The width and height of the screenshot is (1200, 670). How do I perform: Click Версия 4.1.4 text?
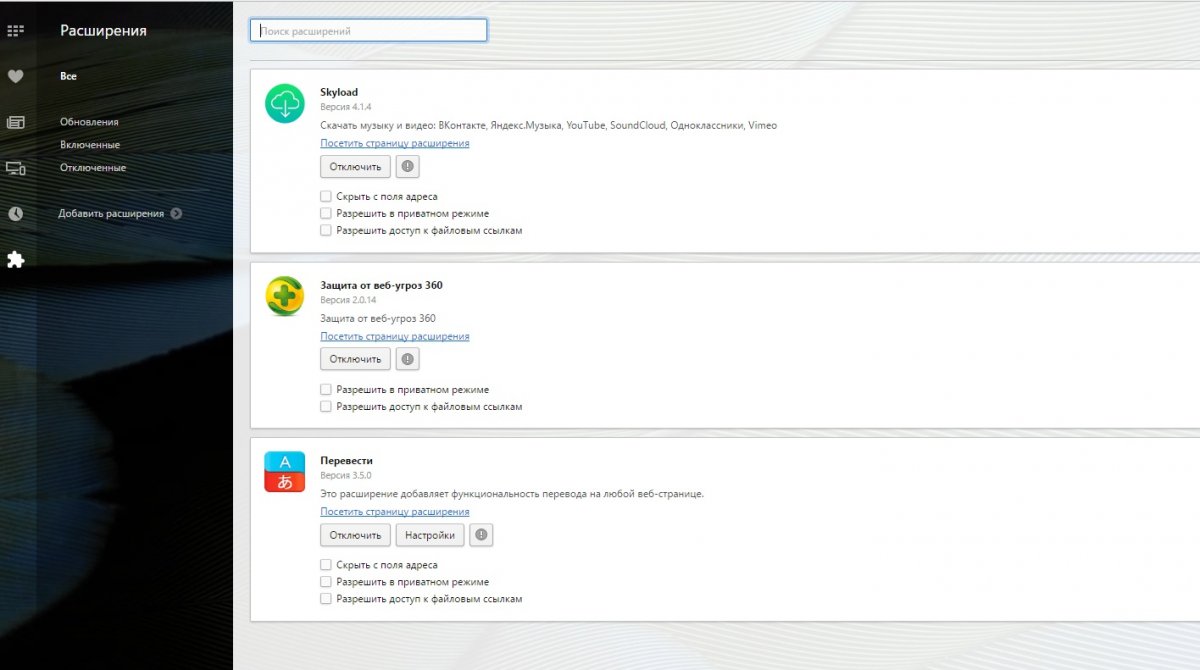pyautogui.click(x=346, y=106)
